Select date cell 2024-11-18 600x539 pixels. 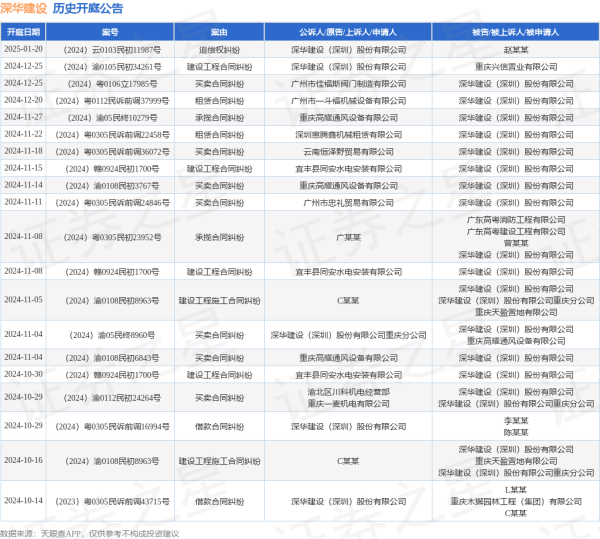coord(23,151)
